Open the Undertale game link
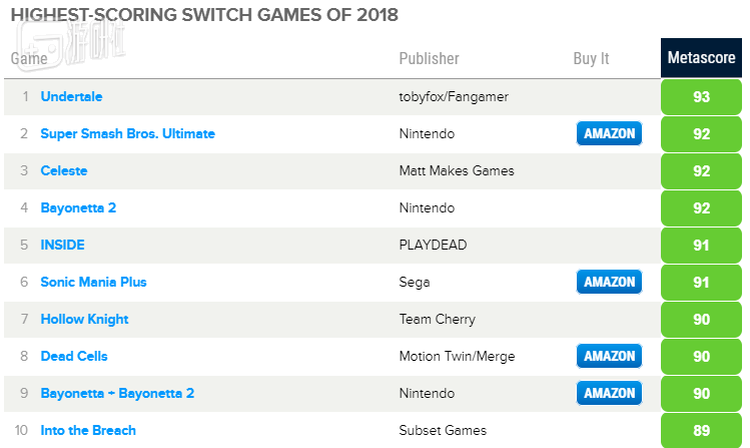 [71, 97]
